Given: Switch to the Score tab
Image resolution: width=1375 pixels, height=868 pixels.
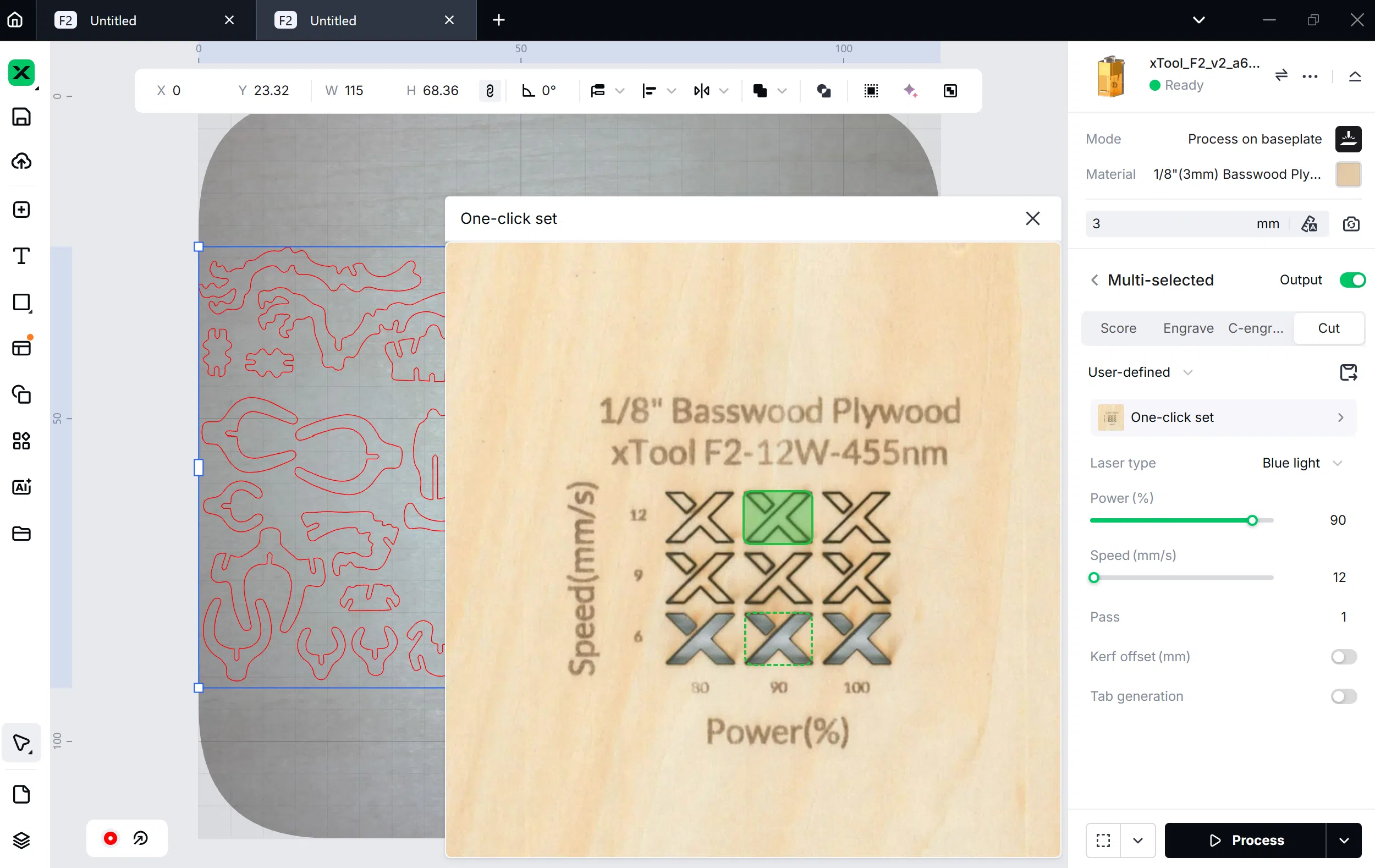Looking at the screenshot, I should (1118, 328).
